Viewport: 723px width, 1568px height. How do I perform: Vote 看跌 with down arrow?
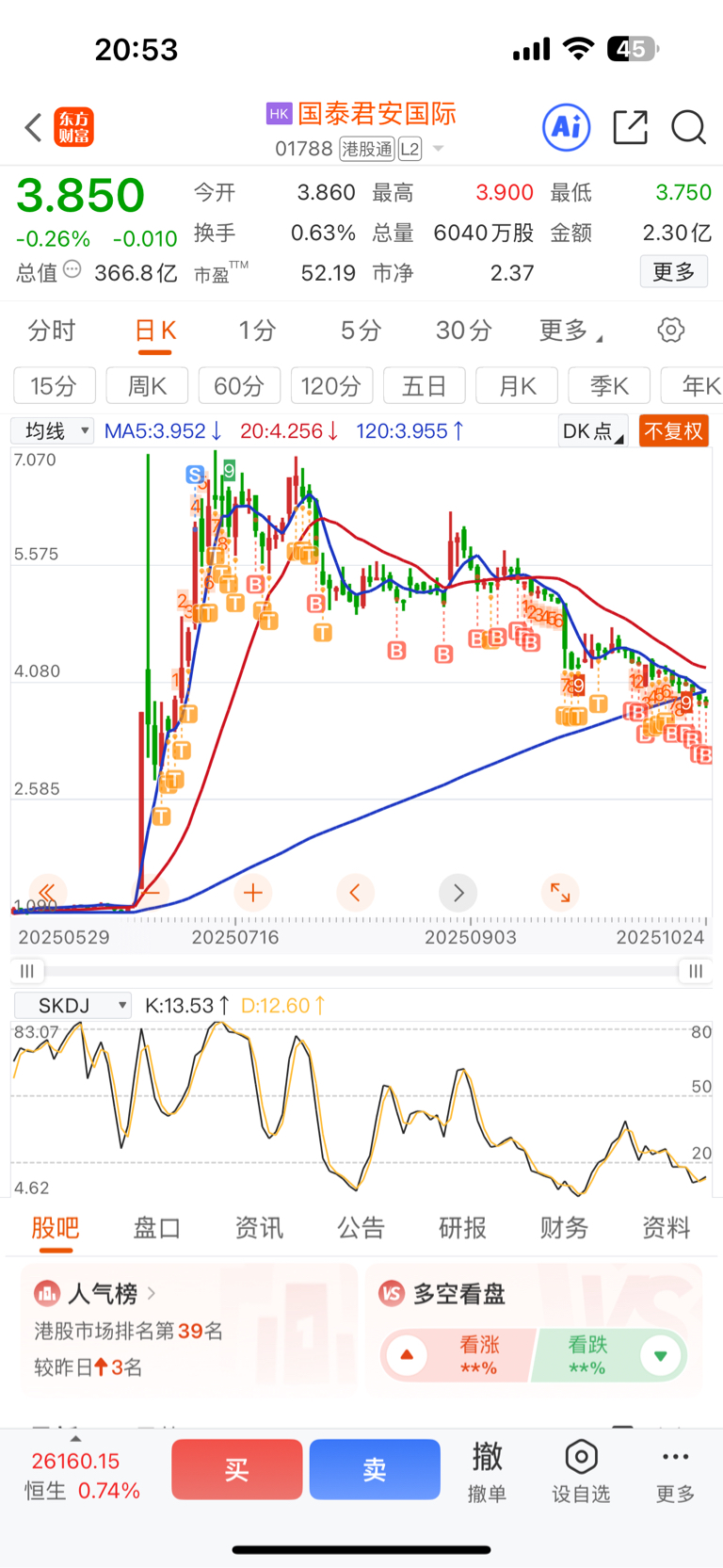(x=660, y=1355)
